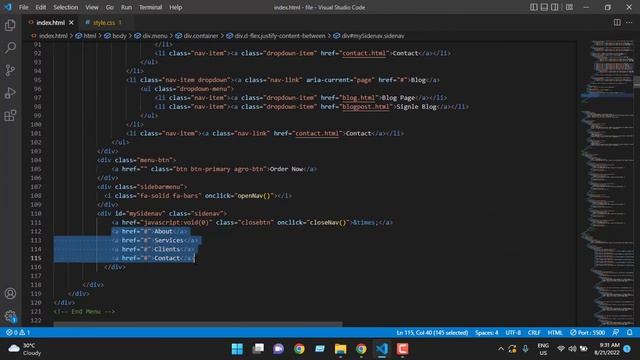The width and height of the screenshot is (640, 360).
Task: Close the index.html tab
Action: pos(71,22)
